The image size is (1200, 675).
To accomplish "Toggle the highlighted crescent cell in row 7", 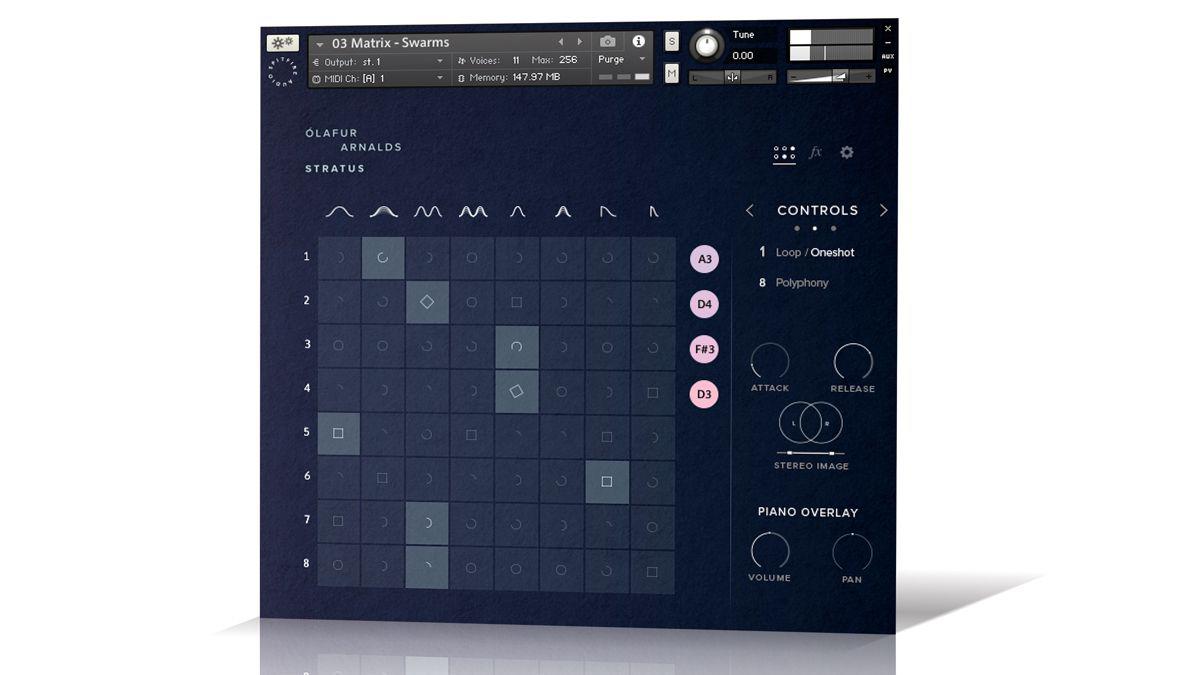I will (x=427, y=523).
